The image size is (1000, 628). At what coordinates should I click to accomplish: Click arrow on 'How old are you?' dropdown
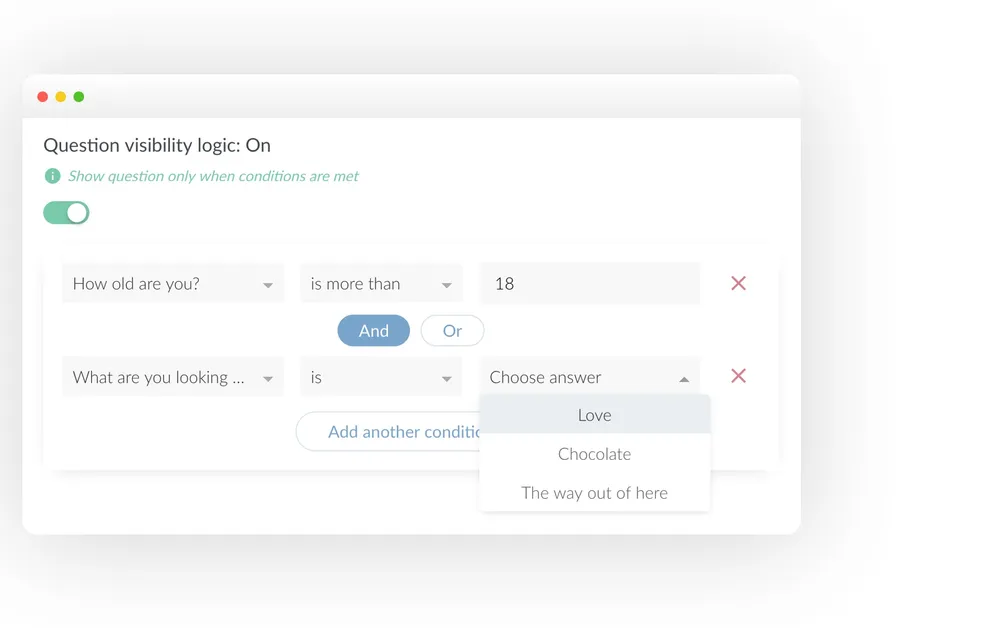(268, 285)
